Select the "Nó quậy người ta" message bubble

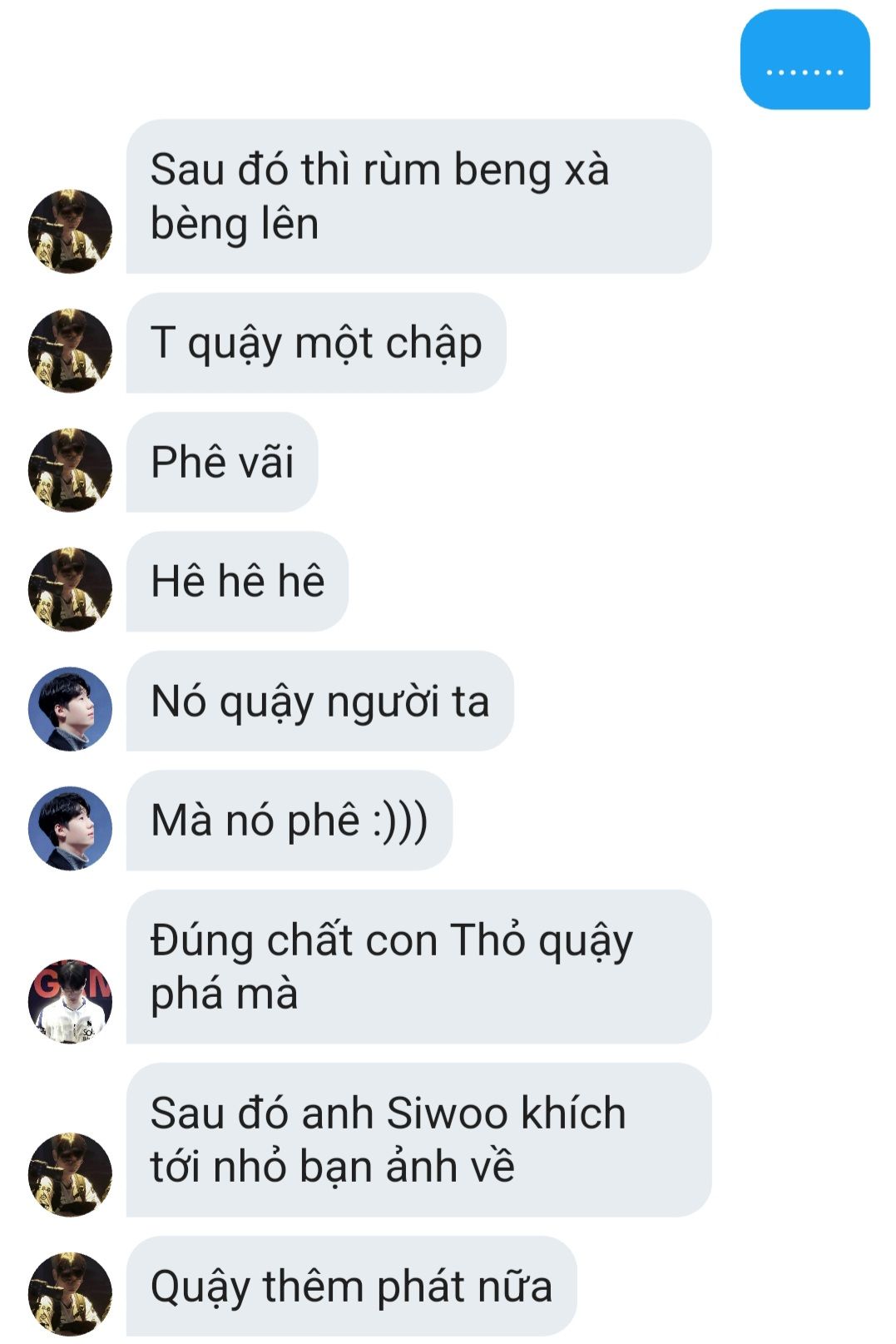point(319,701)
